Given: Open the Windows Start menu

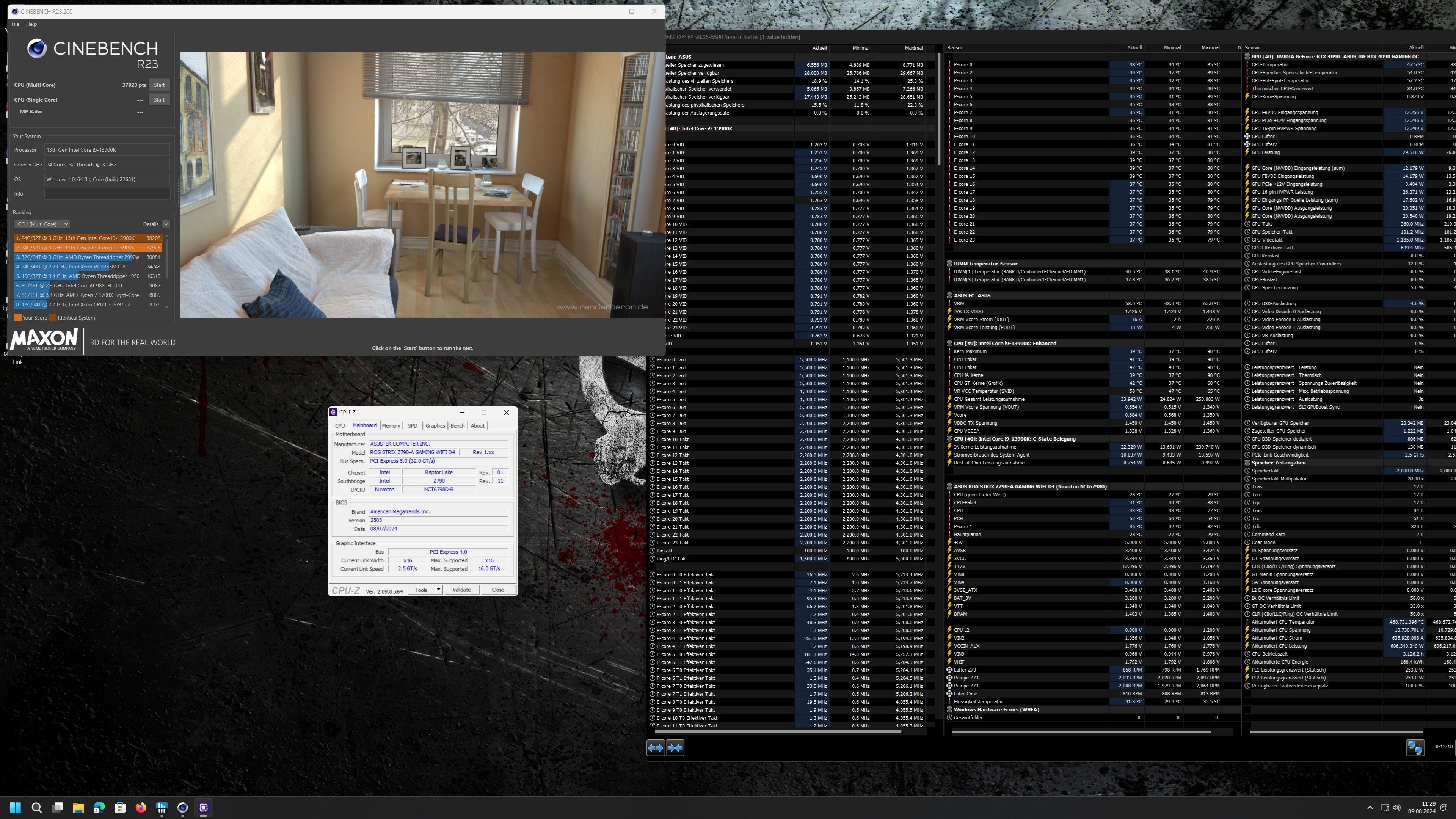Looking at the screenshot, I should pos(15,807).
